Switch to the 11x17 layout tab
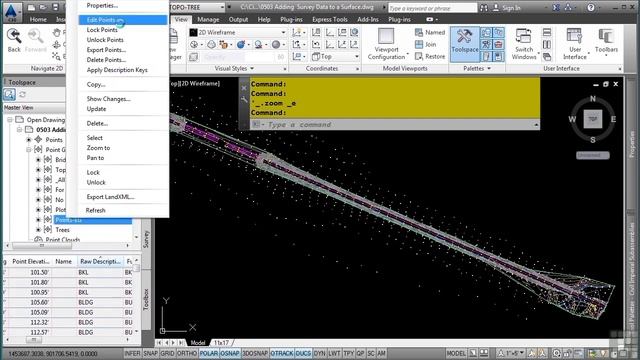 [222, 342]
